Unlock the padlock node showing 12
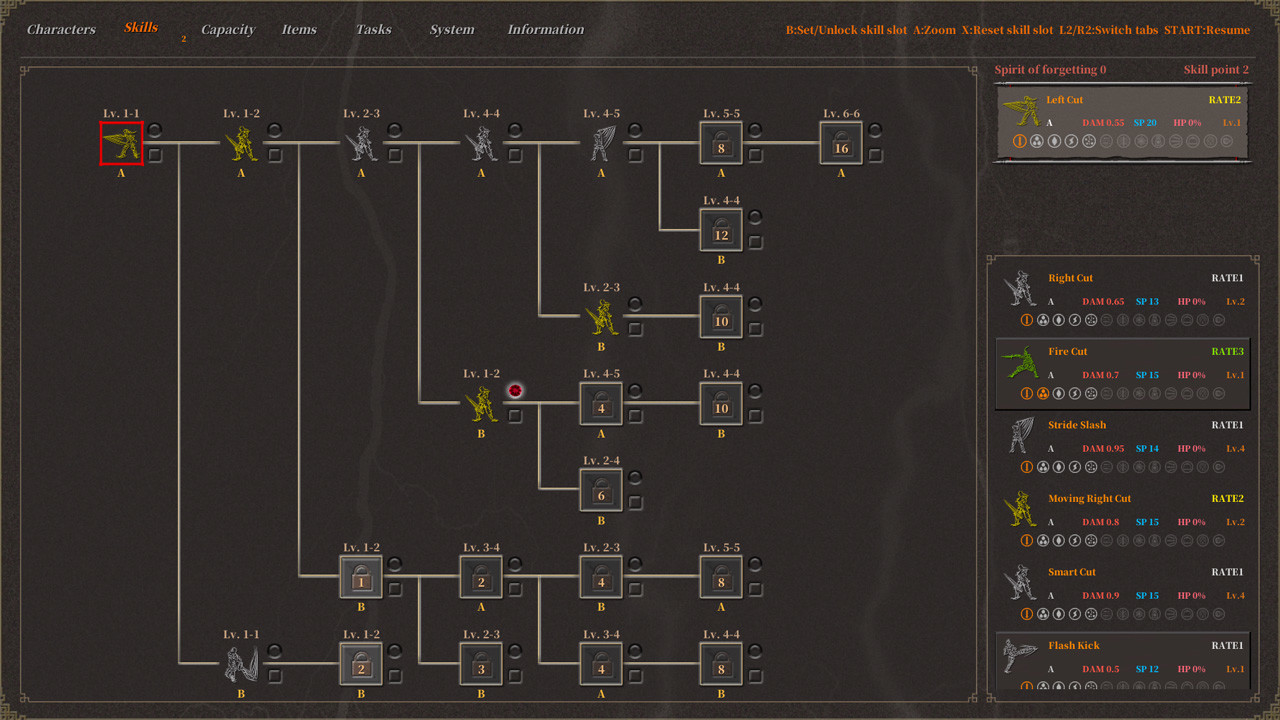The image size is (1280, 720). pos(721,230)
